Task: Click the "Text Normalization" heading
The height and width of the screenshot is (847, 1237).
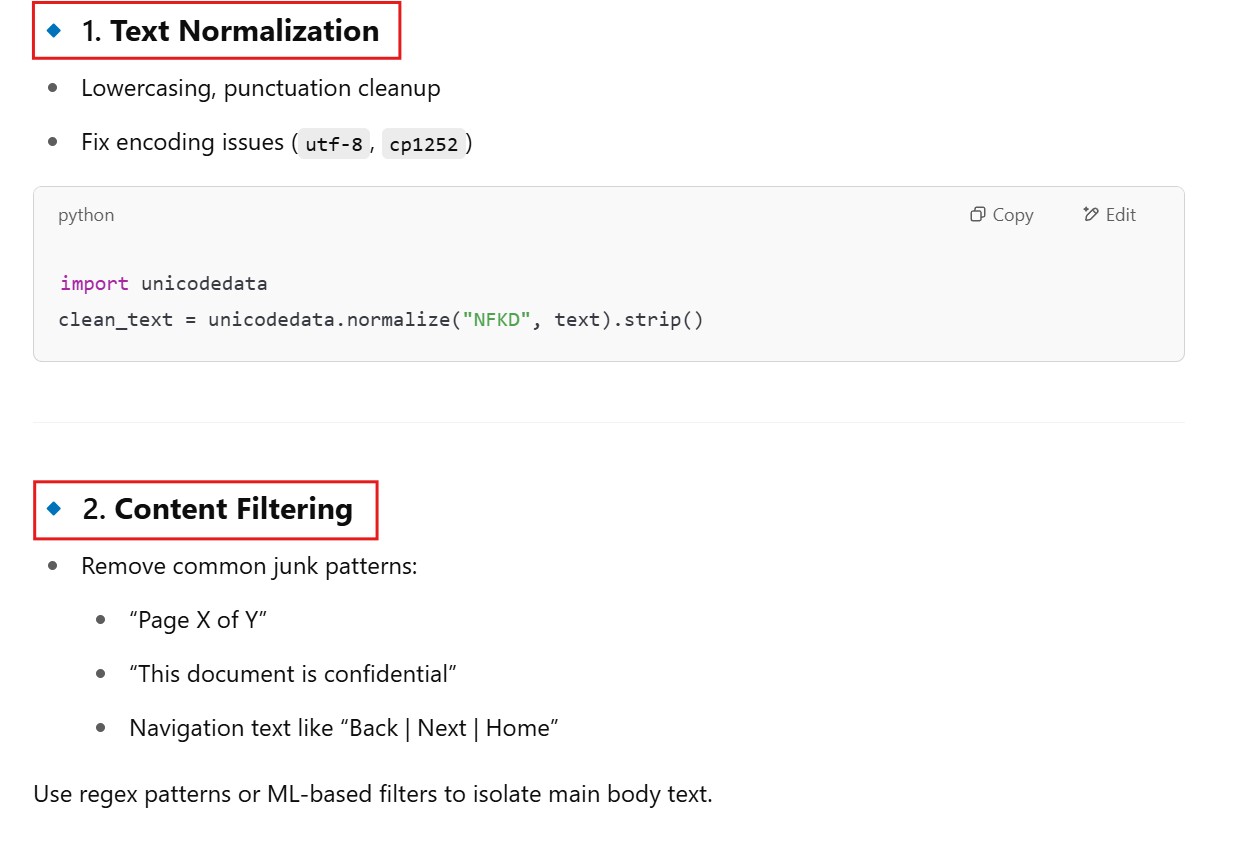Action: click(x=244, y=31)
